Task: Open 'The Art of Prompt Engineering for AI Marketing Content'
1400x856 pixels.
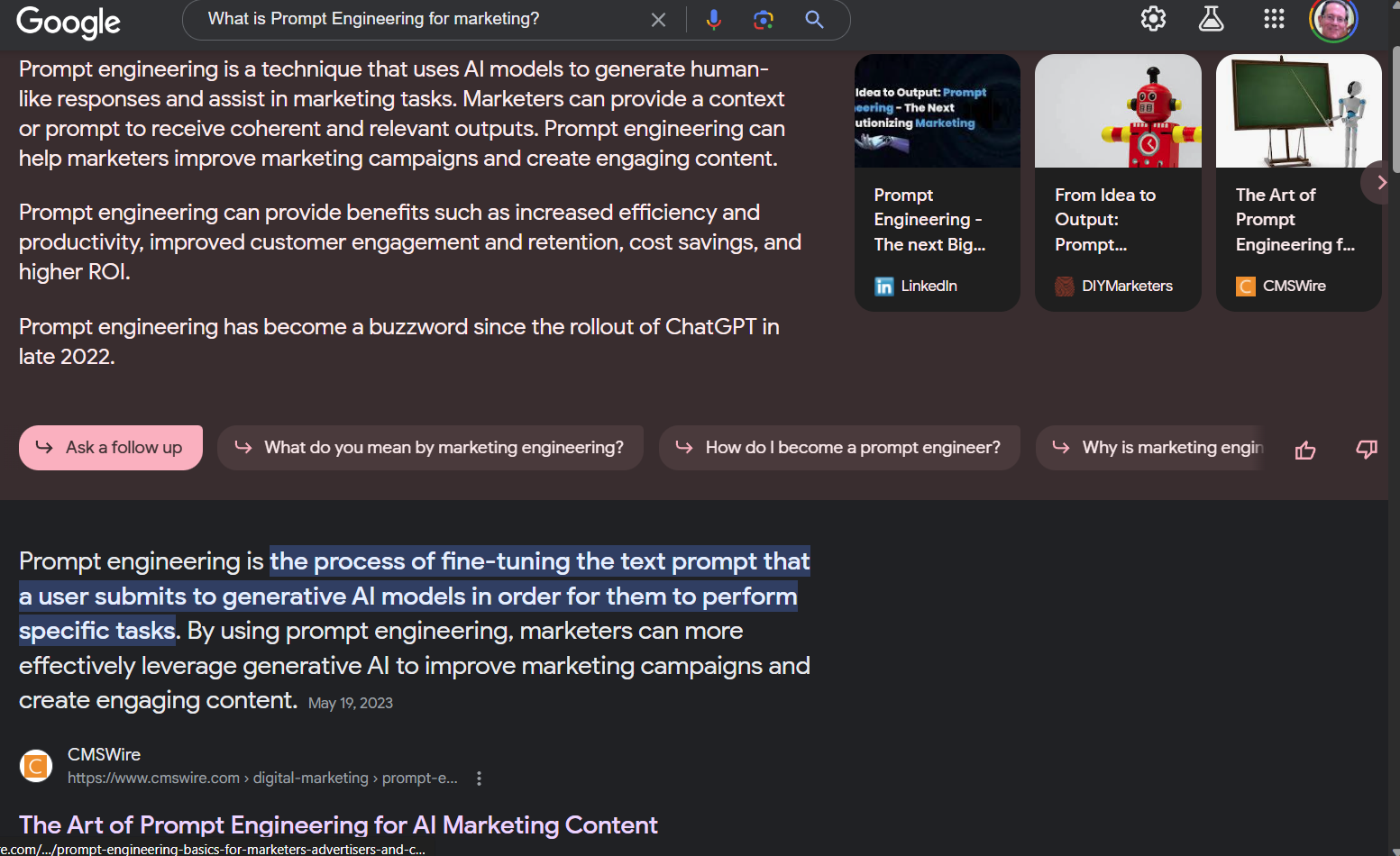Action: click(338, 824)
